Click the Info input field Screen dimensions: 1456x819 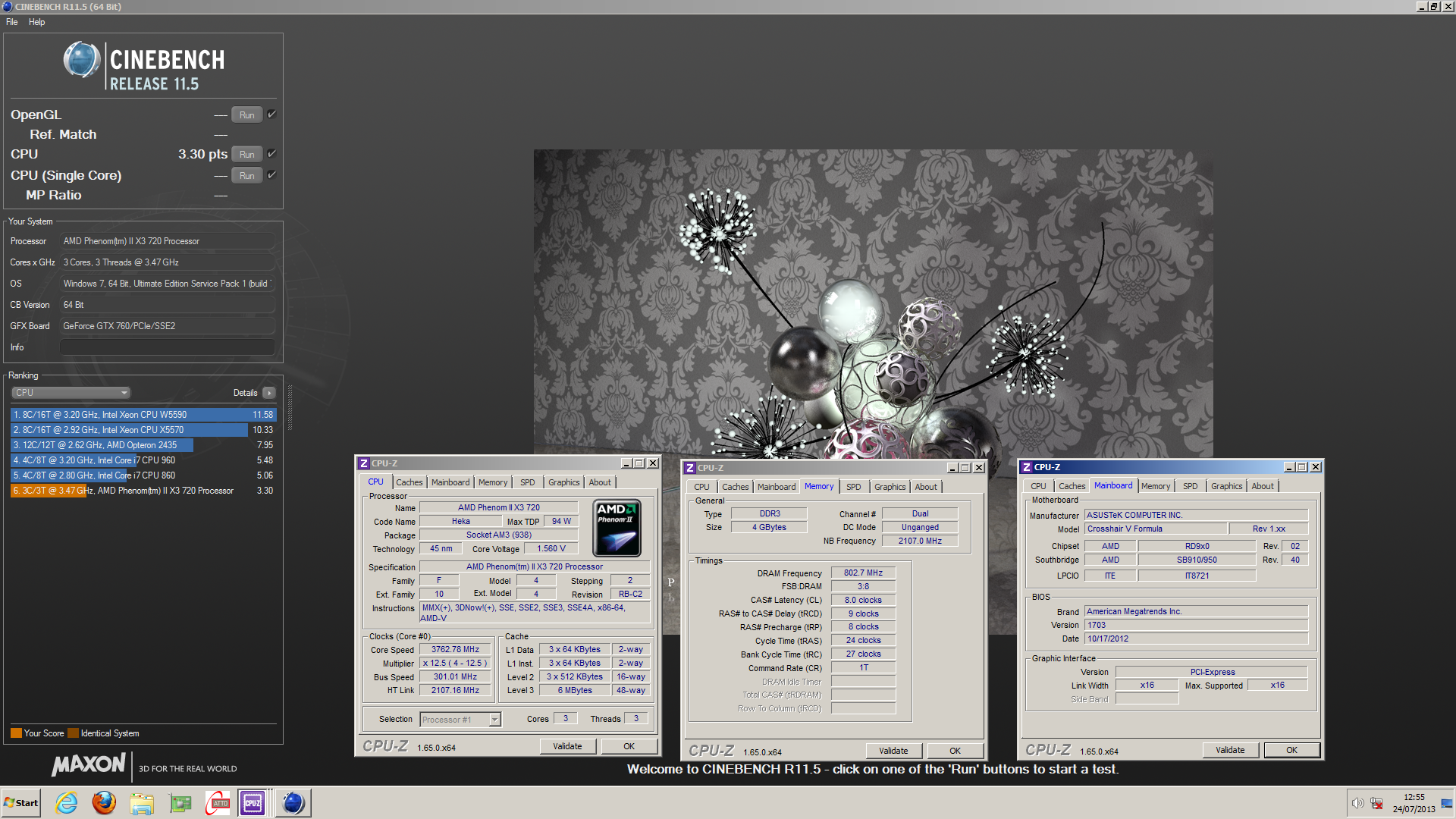[167, 347]
